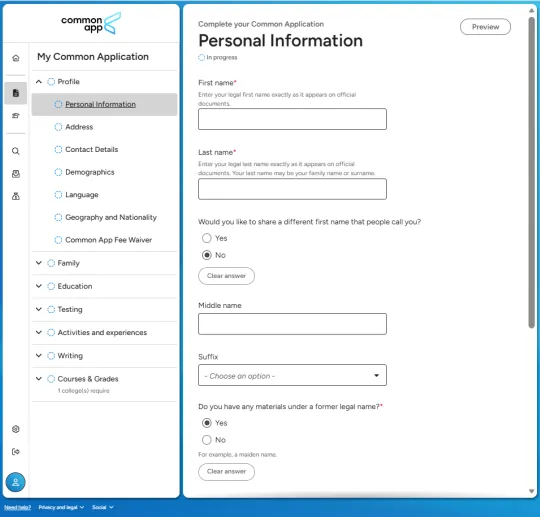The width and height of the screenshot is (540, 517).
Task: Click the Common App logo
Action: click(x=91, y=23)
